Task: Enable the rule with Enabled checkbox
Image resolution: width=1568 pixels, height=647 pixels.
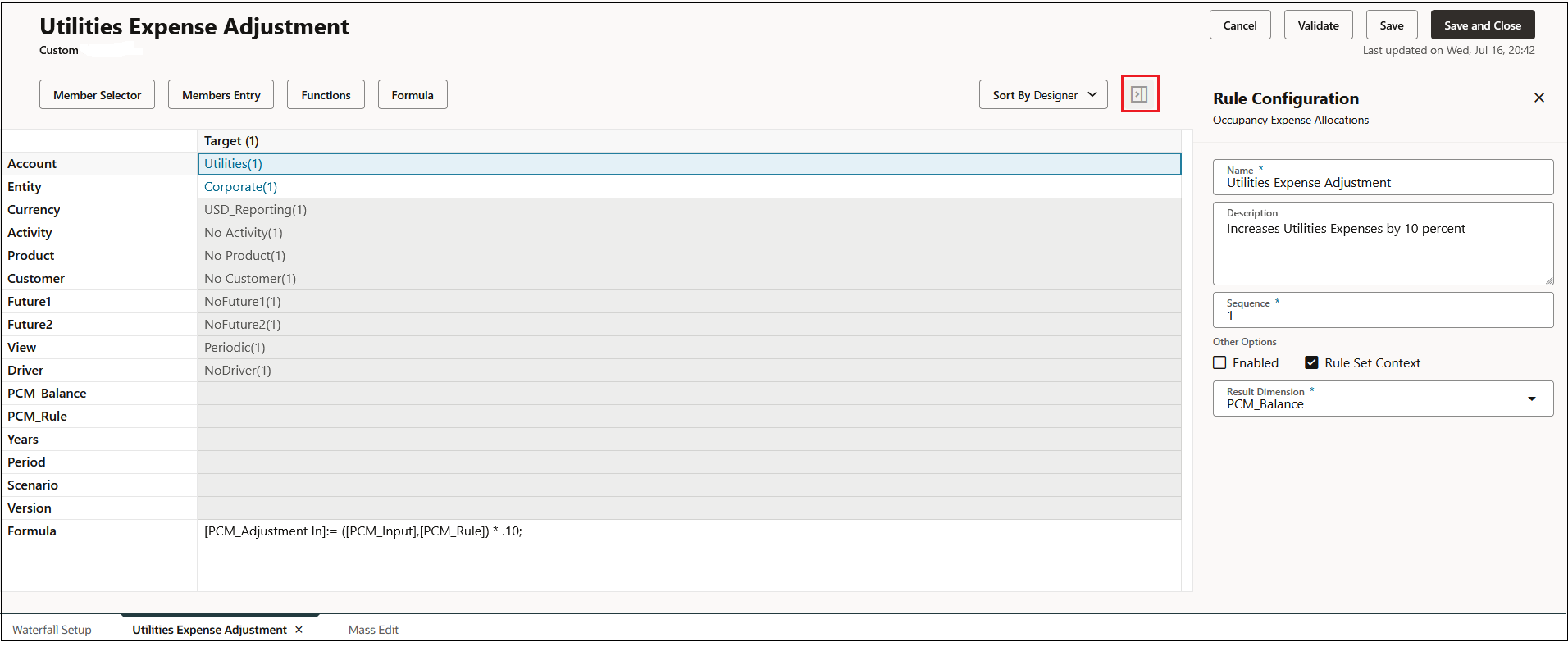Action: pyautogui.click(x=1219, y=362)
